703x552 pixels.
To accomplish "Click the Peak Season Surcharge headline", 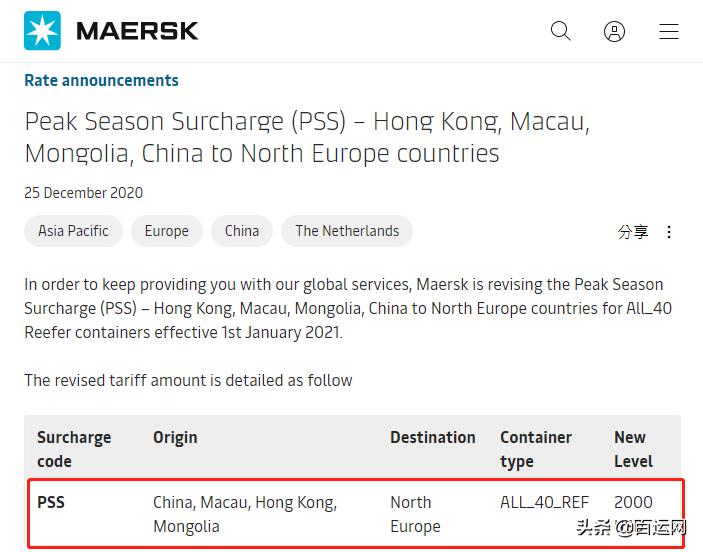I will [x=307, y=137].
